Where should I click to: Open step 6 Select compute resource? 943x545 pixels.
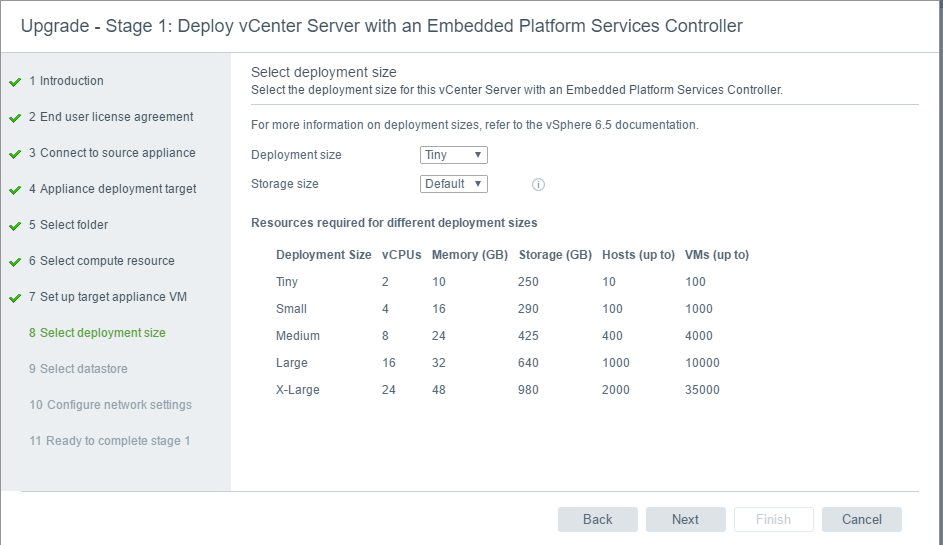click(x=102, y=260)
